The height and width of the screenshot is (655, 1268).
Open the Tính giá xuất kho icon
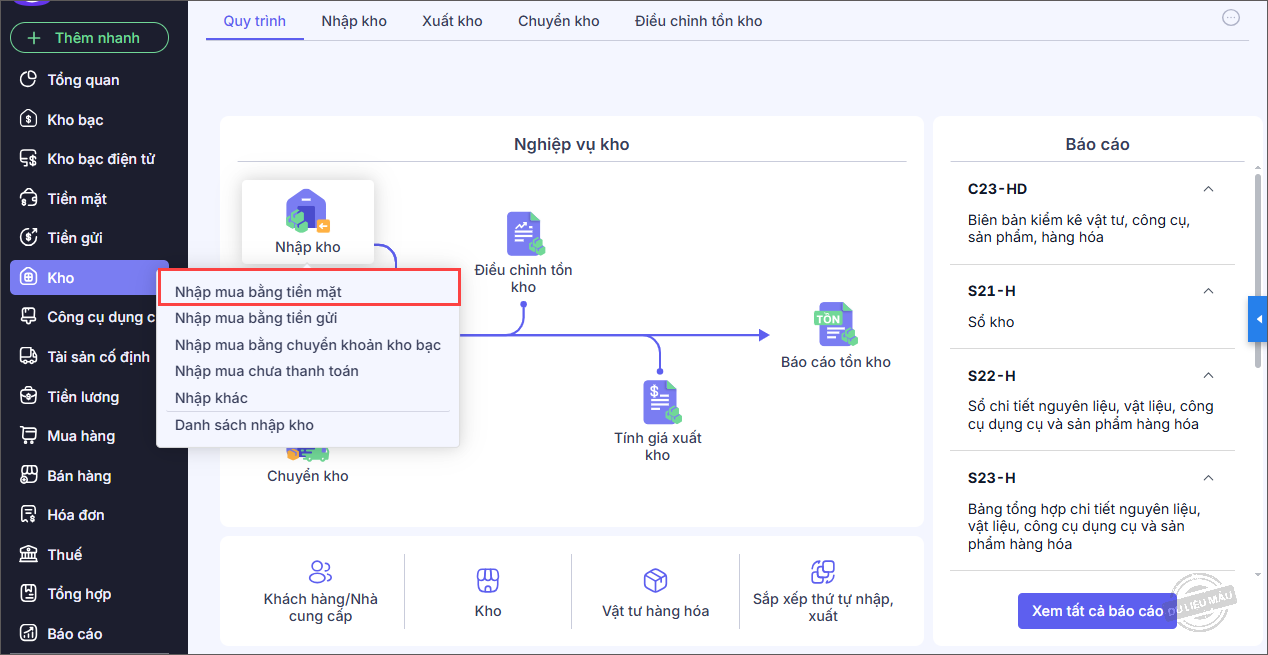coord(658,402)
